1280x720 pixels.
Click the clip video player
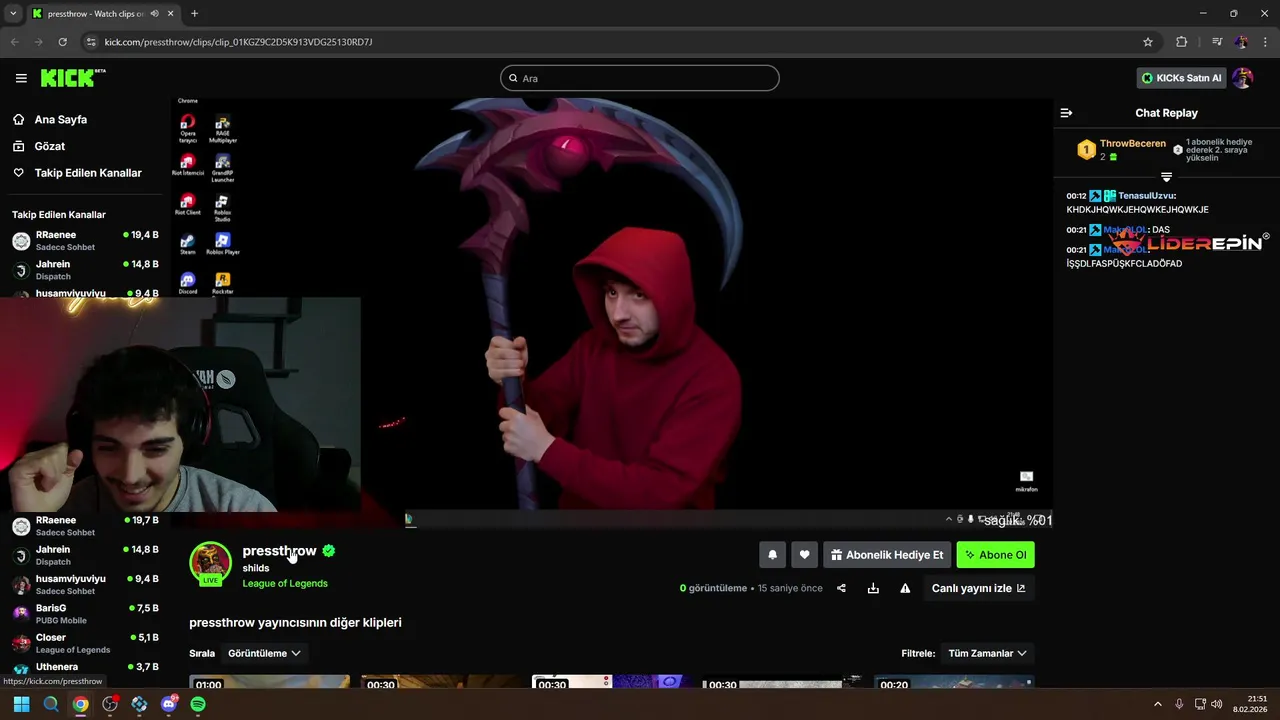(611, 313)
